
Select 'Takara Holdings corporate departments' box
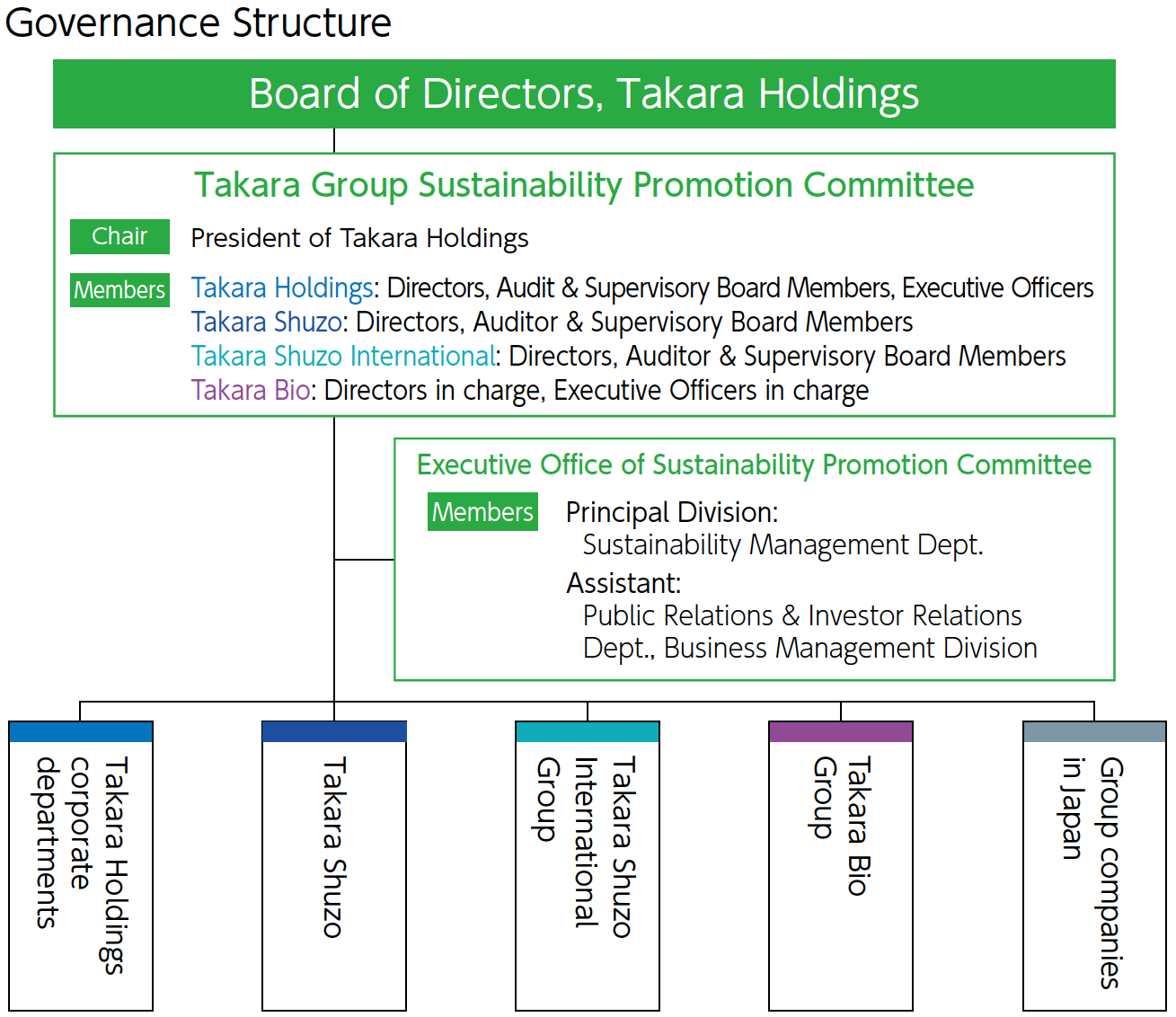tap(81, 866)
